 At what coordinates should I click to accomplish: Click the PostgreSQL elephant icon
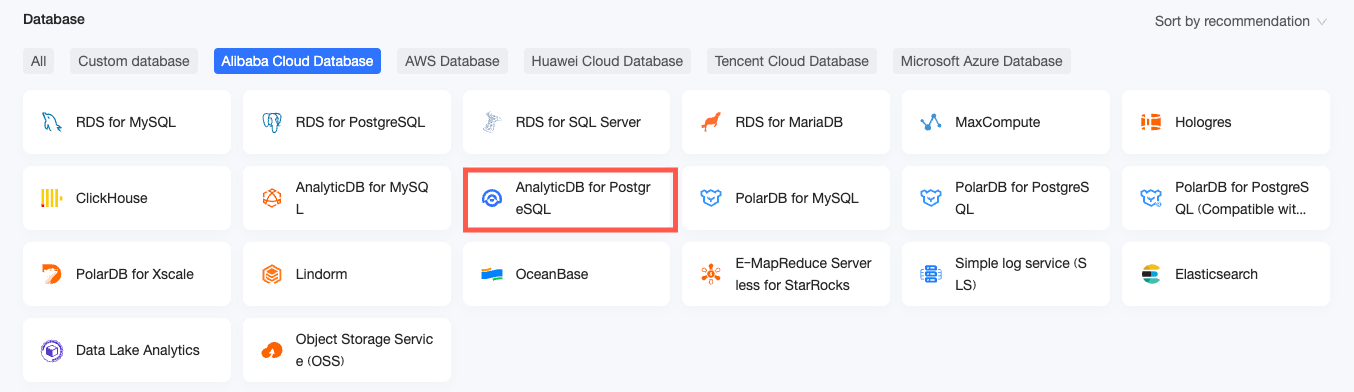[271, 122]
